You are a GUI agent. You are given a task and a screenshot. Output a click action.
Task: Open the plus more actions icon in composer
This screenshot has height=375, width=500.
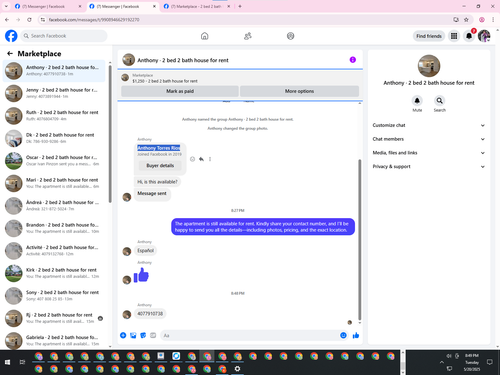tap(123, 335)
